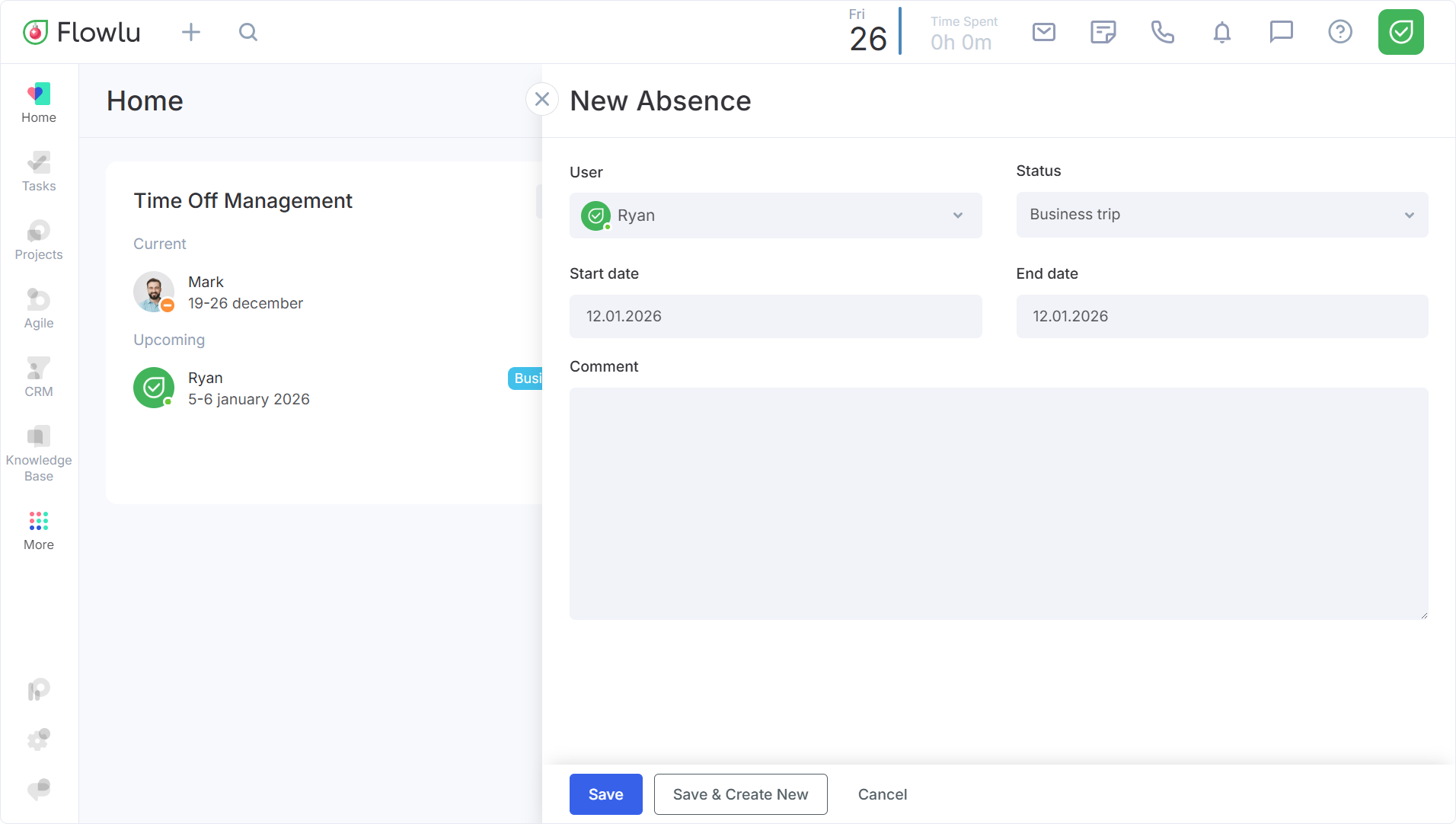Screen dimensions: 1456x824
Task: Open the search magnifier icon
Action: click(248, 32)
